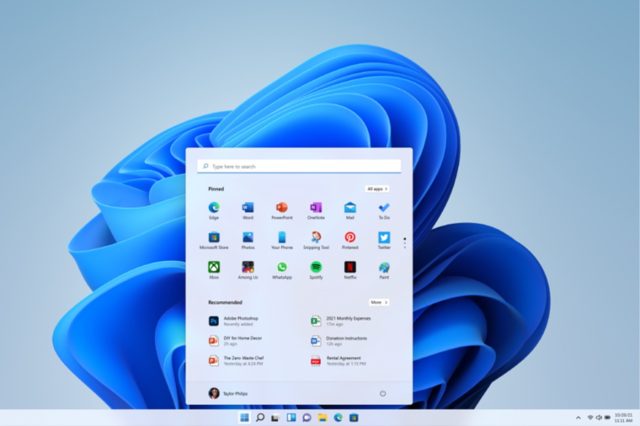Click the power button in Start menu
The image size is (640, 426).
point(383,393)
